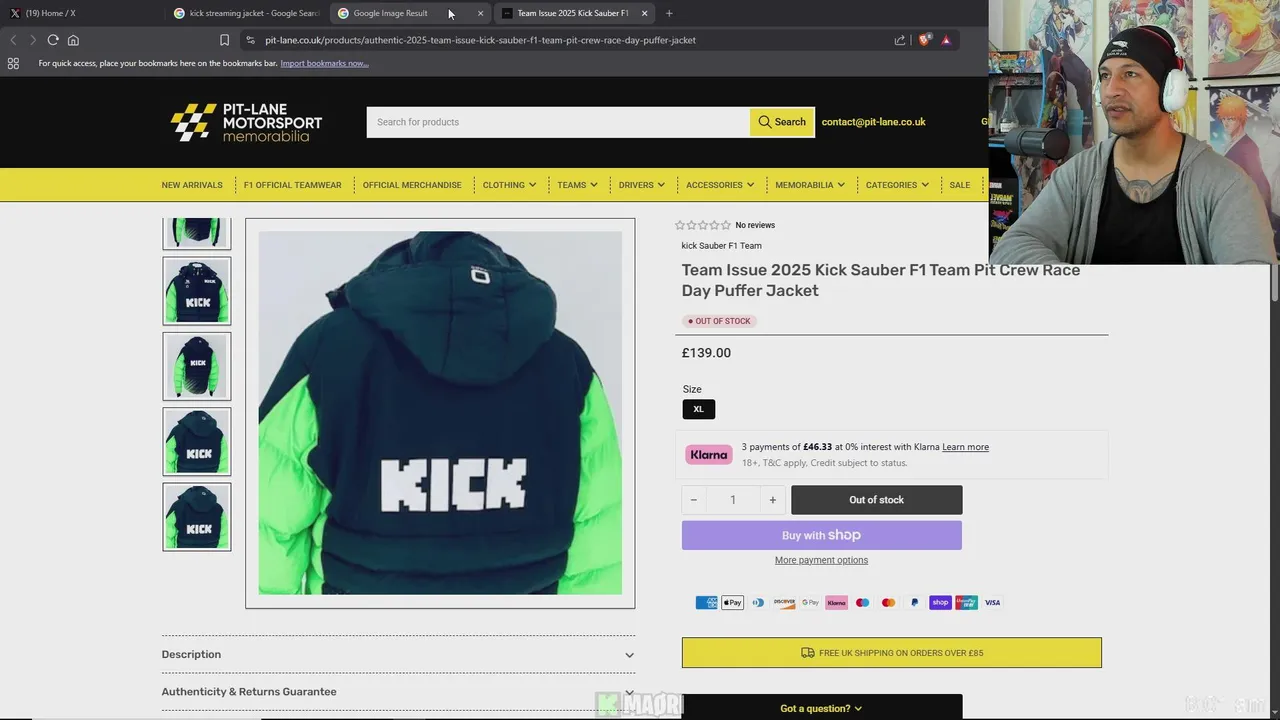Open a new browser tab

669,13
